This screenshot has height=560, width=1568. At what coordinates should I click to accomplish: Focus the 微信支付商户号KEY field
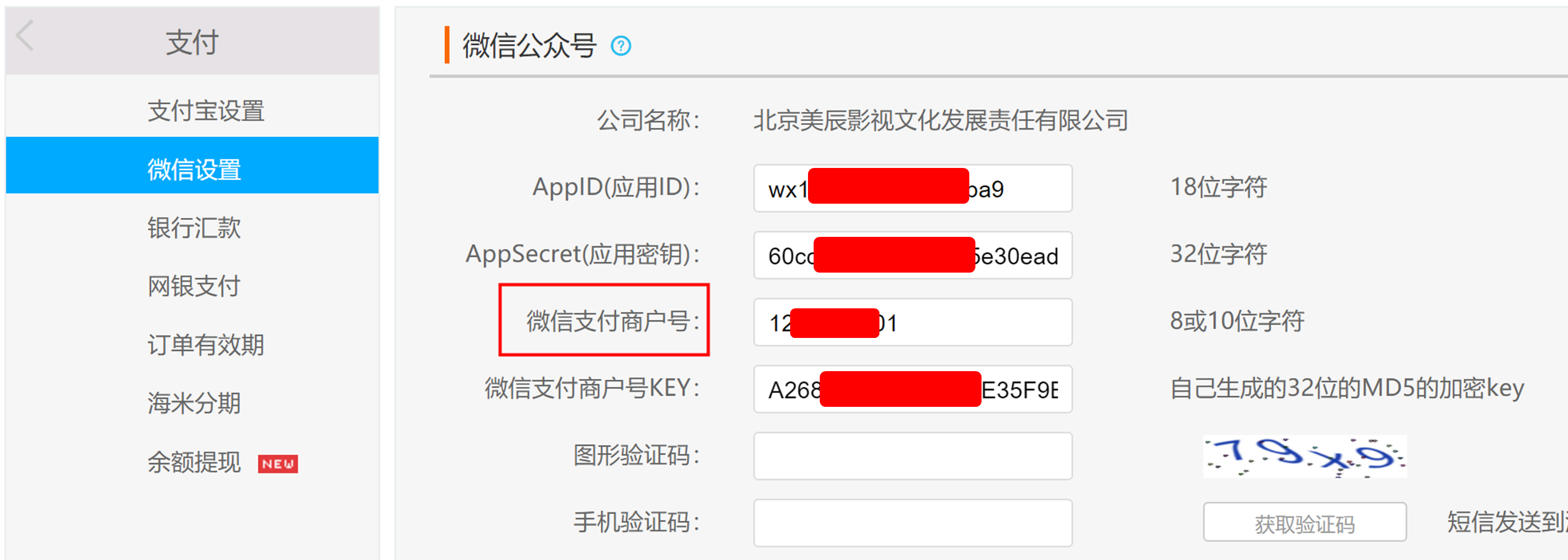913,389
